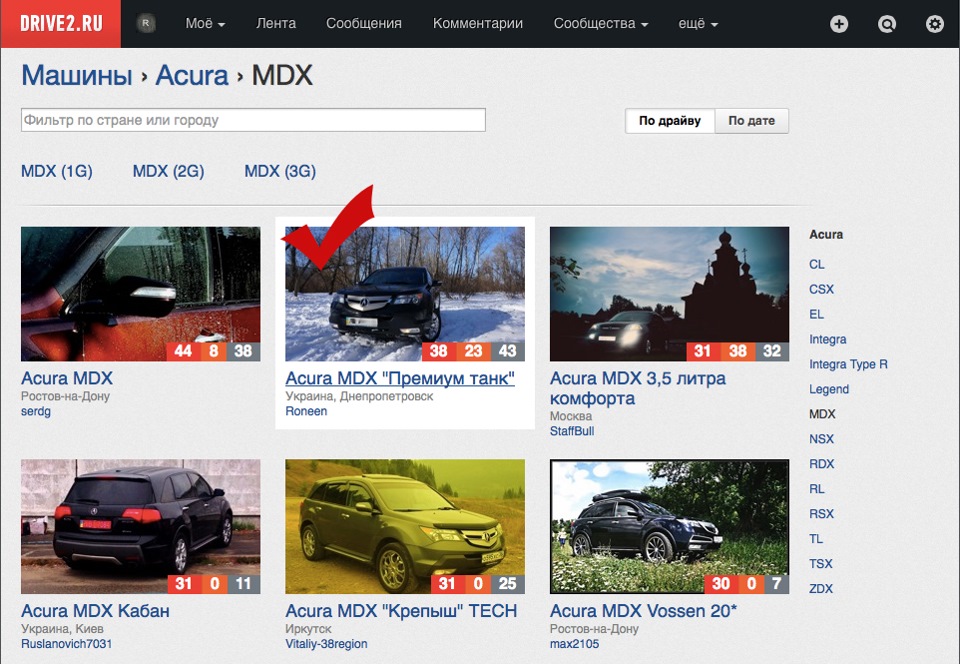This screenshot has width=960, height=664.
Task: Click the 32 grey counter badge
Action: 772,351
